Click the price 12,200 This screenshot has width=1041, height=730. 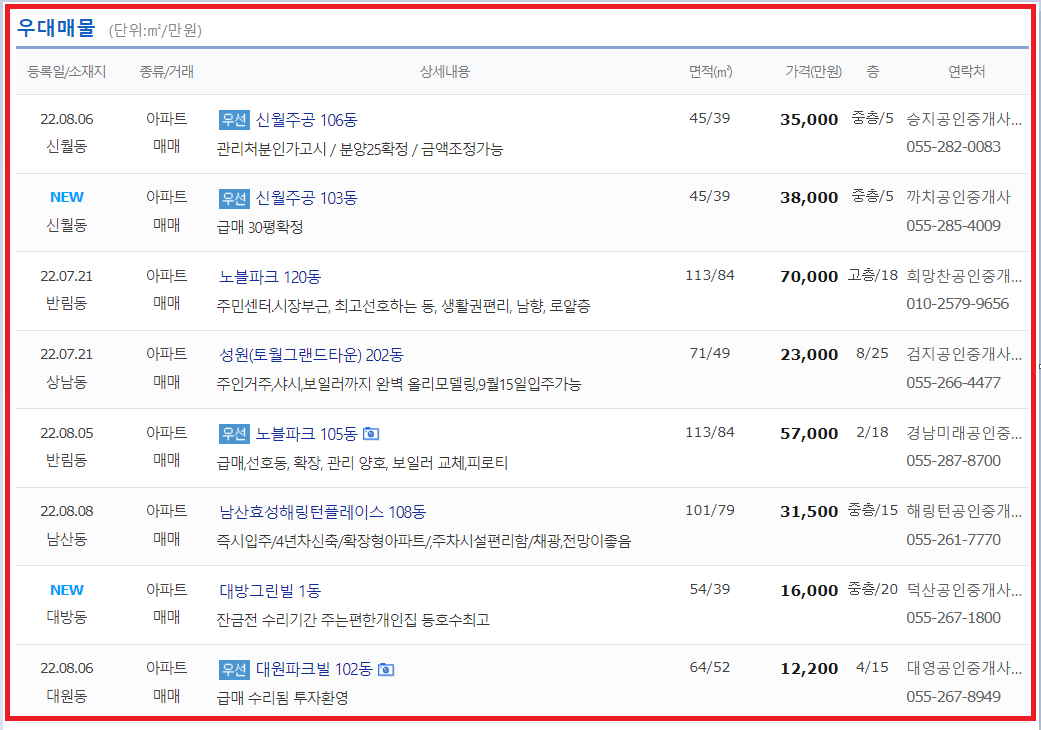[809, 669]
